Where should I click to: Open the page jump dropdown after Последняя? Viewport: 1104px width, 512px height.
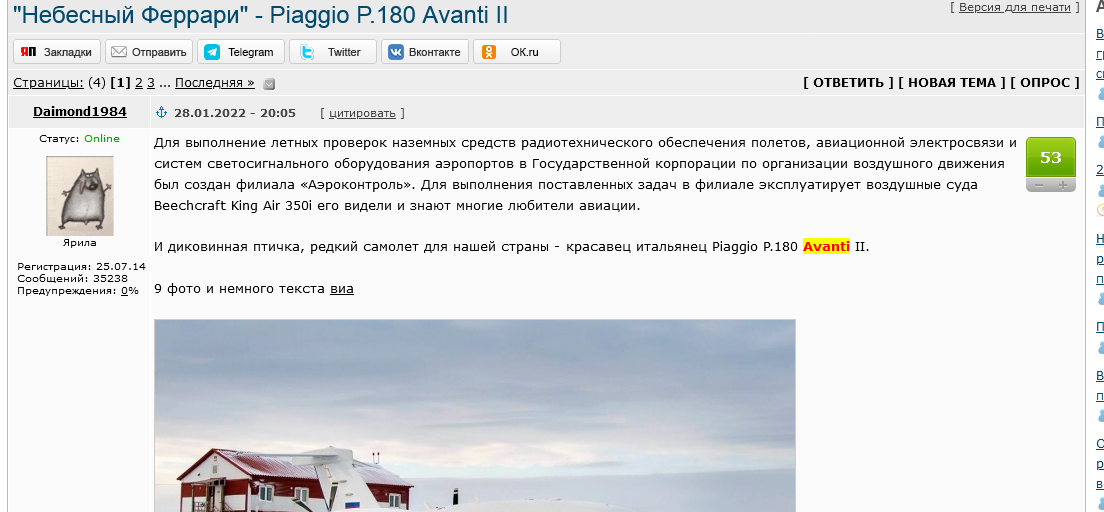click(x=269, y=84)
